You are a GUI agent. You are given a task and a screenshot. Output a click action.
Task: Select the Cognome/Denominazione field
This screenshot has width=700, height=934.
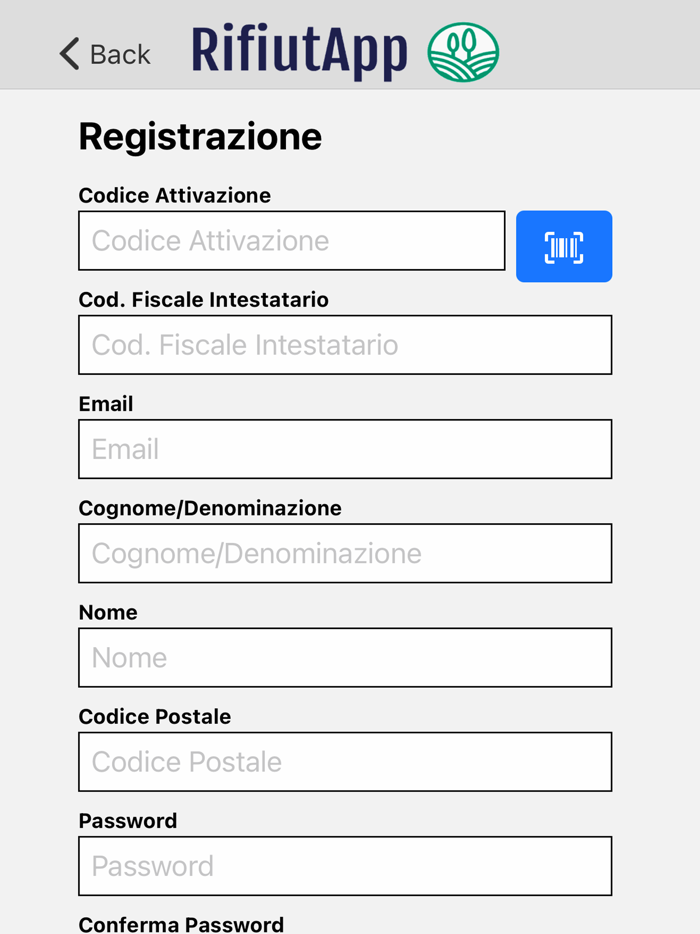(345, 553)
